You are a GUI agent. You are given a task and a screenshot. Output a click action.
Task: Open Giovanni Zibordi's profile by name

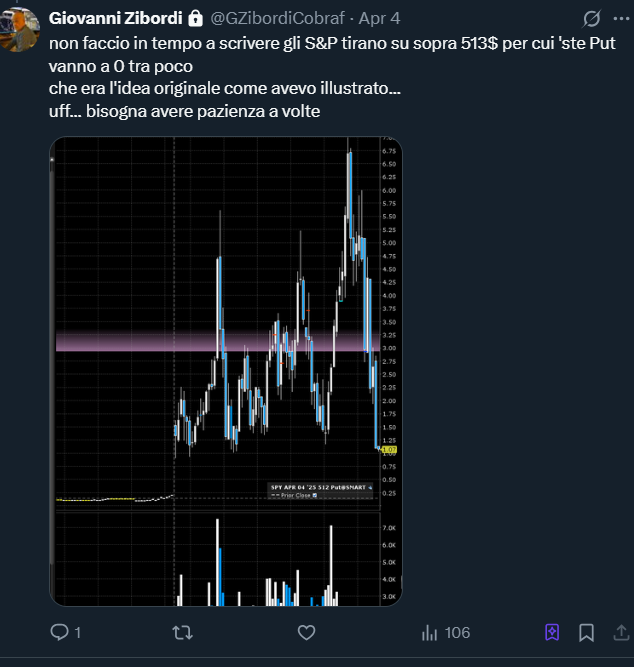click(117, 19)
